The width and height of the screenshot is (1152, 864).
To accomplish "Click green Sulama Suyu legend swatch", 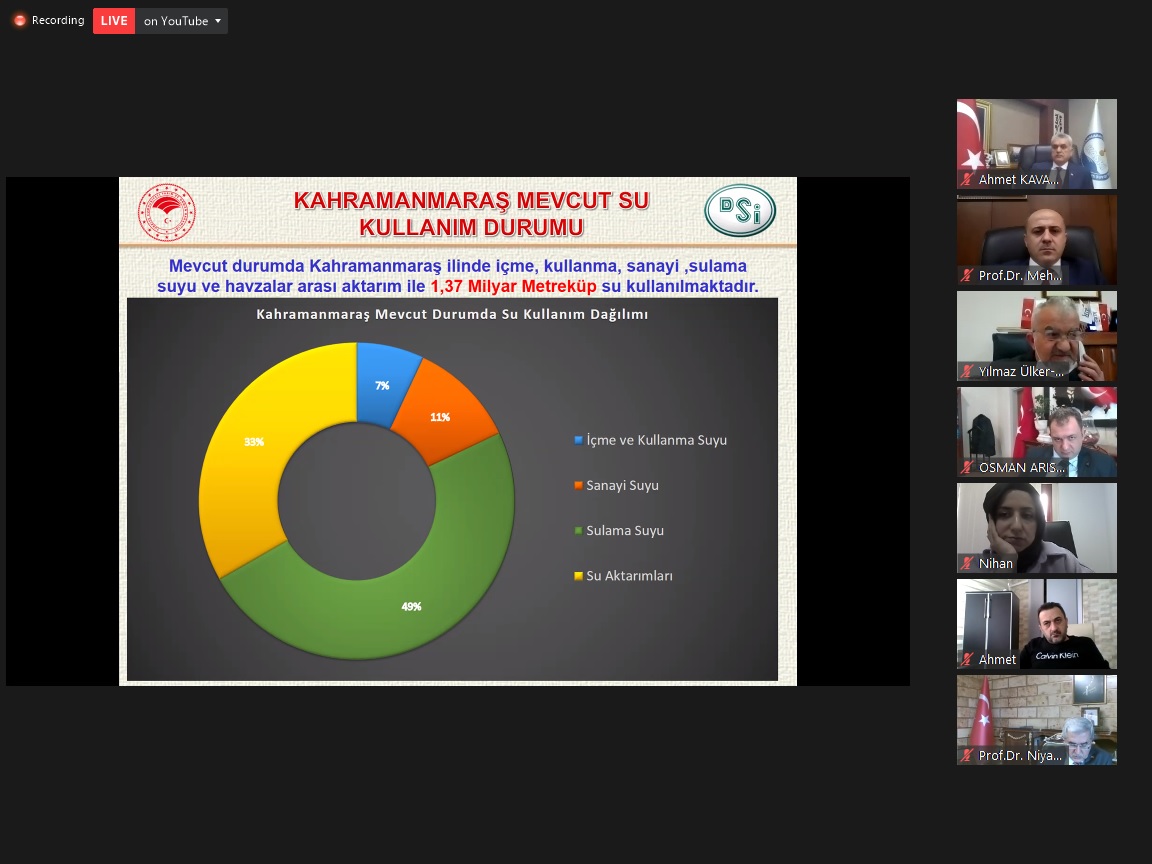I will (578, 531).
